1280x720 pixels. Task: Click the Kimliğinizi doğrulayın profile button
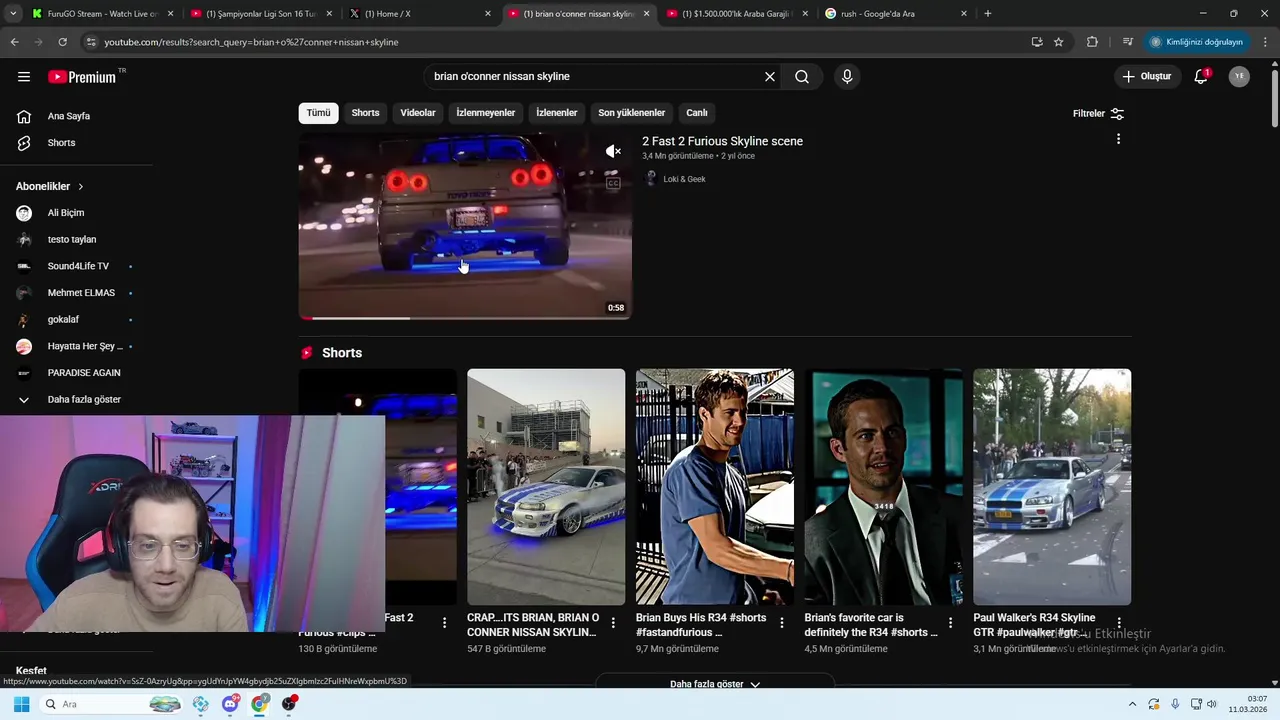click(x=1196, y=42)
